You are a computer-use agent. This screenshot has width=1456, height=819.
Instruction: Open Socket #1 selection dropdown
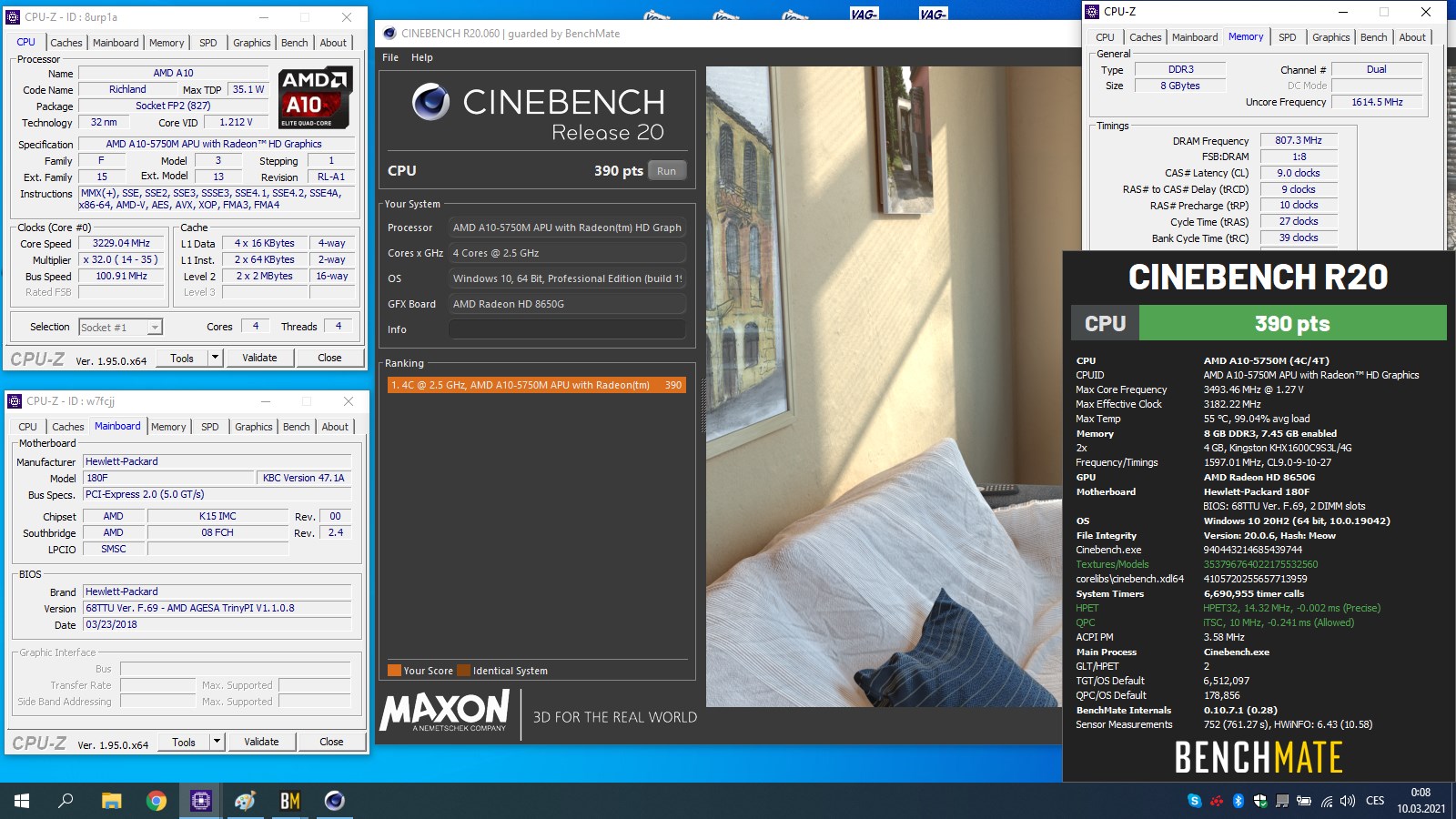tap(120, 327)
